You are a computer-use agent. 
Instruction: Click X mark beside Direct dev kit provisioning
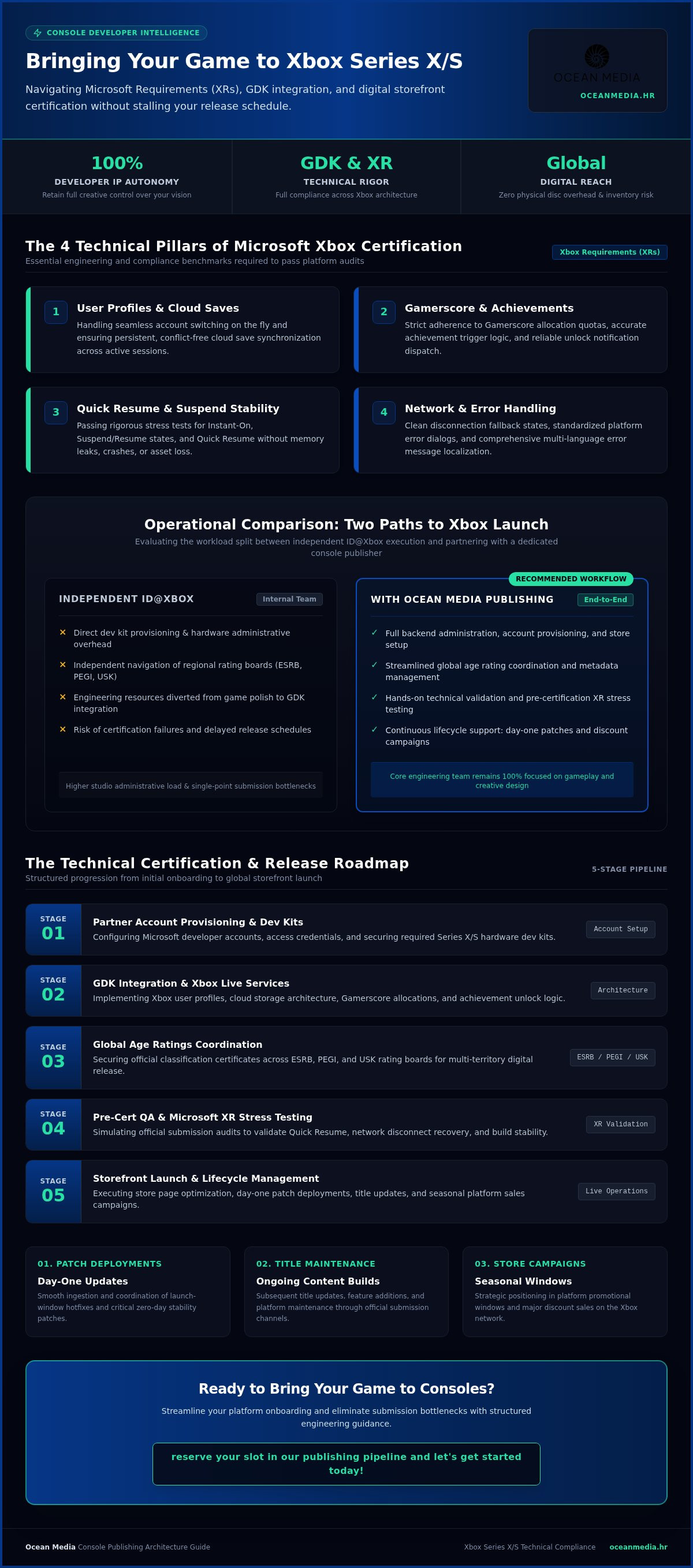(x=63, y=632)
